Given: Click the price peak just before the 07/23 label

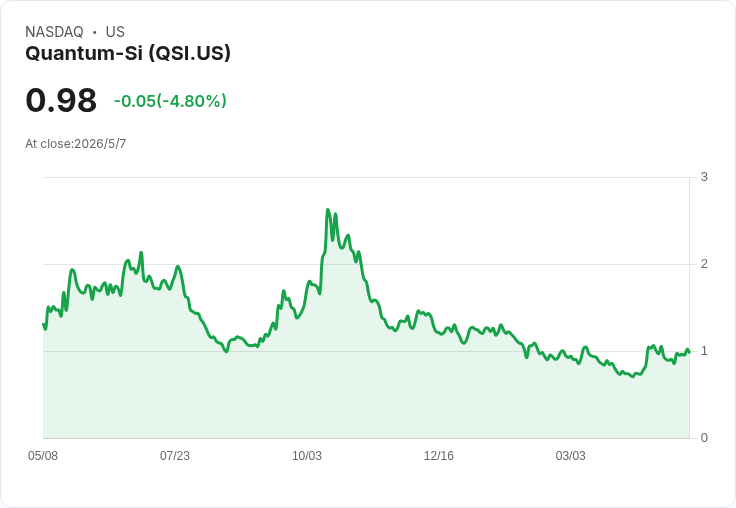Looking at the screenshot, I should point(177,267).
